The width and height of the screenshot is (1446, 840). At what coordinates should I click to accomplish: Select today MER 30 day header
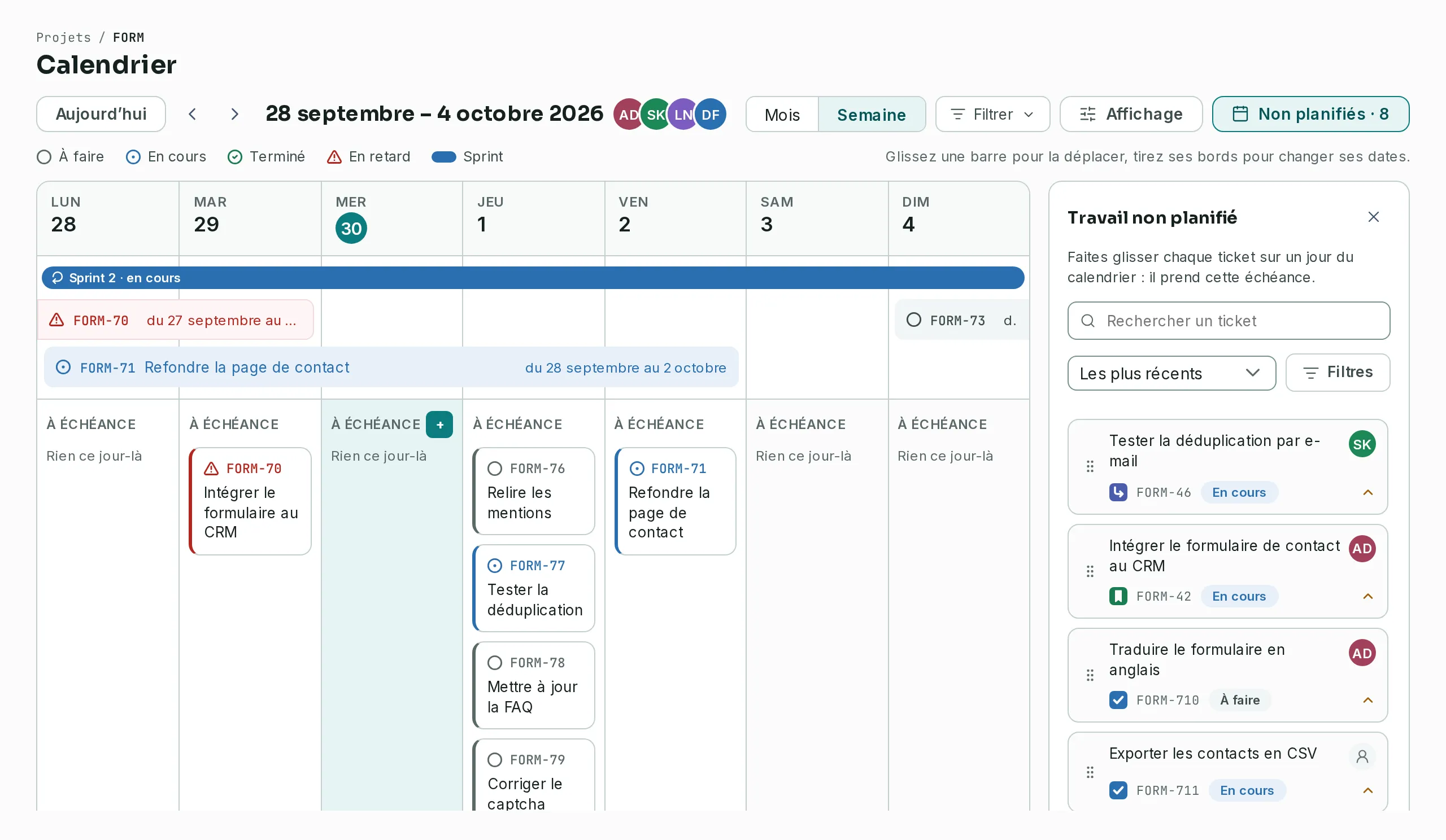tap(392, 218)
